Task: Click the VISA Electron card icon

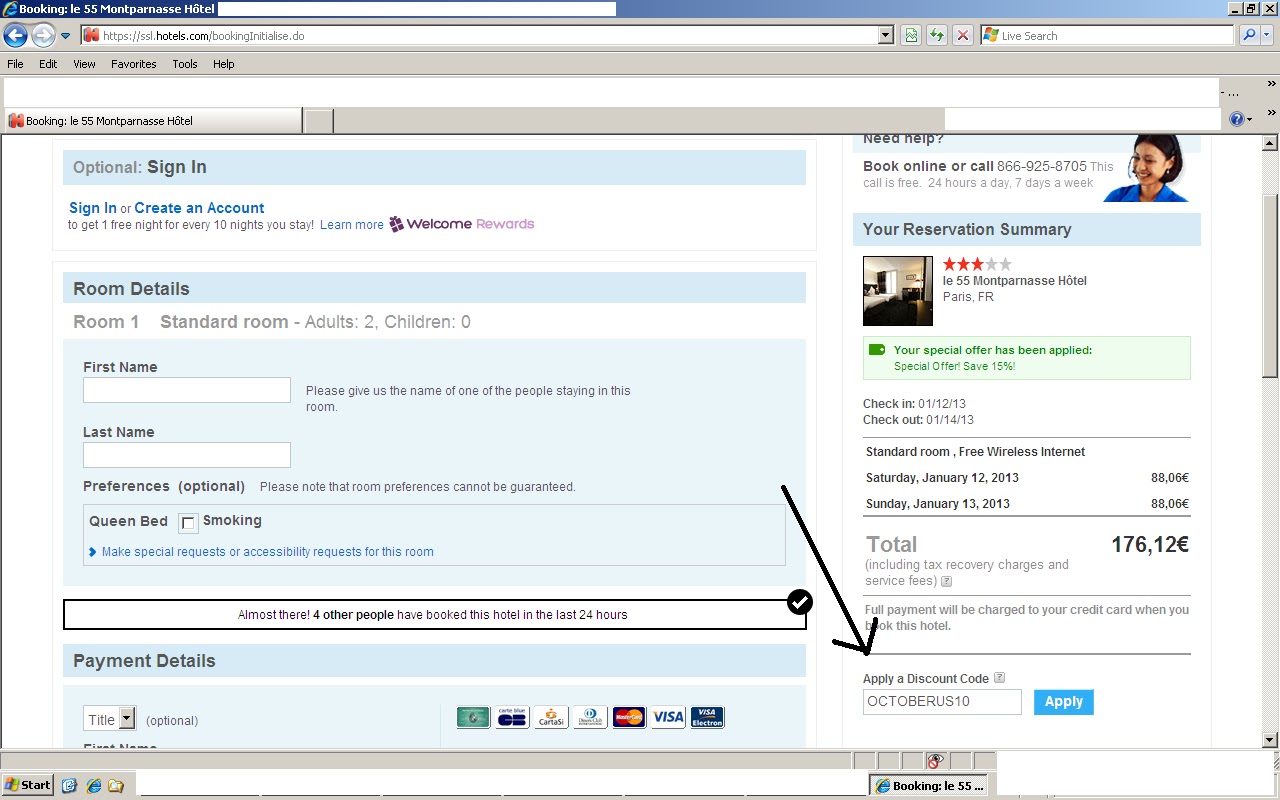Action: (707, 717)
